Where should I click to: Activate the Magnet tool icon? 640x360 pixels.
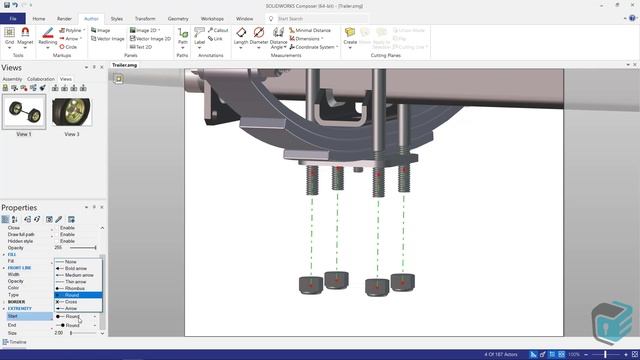25,33
